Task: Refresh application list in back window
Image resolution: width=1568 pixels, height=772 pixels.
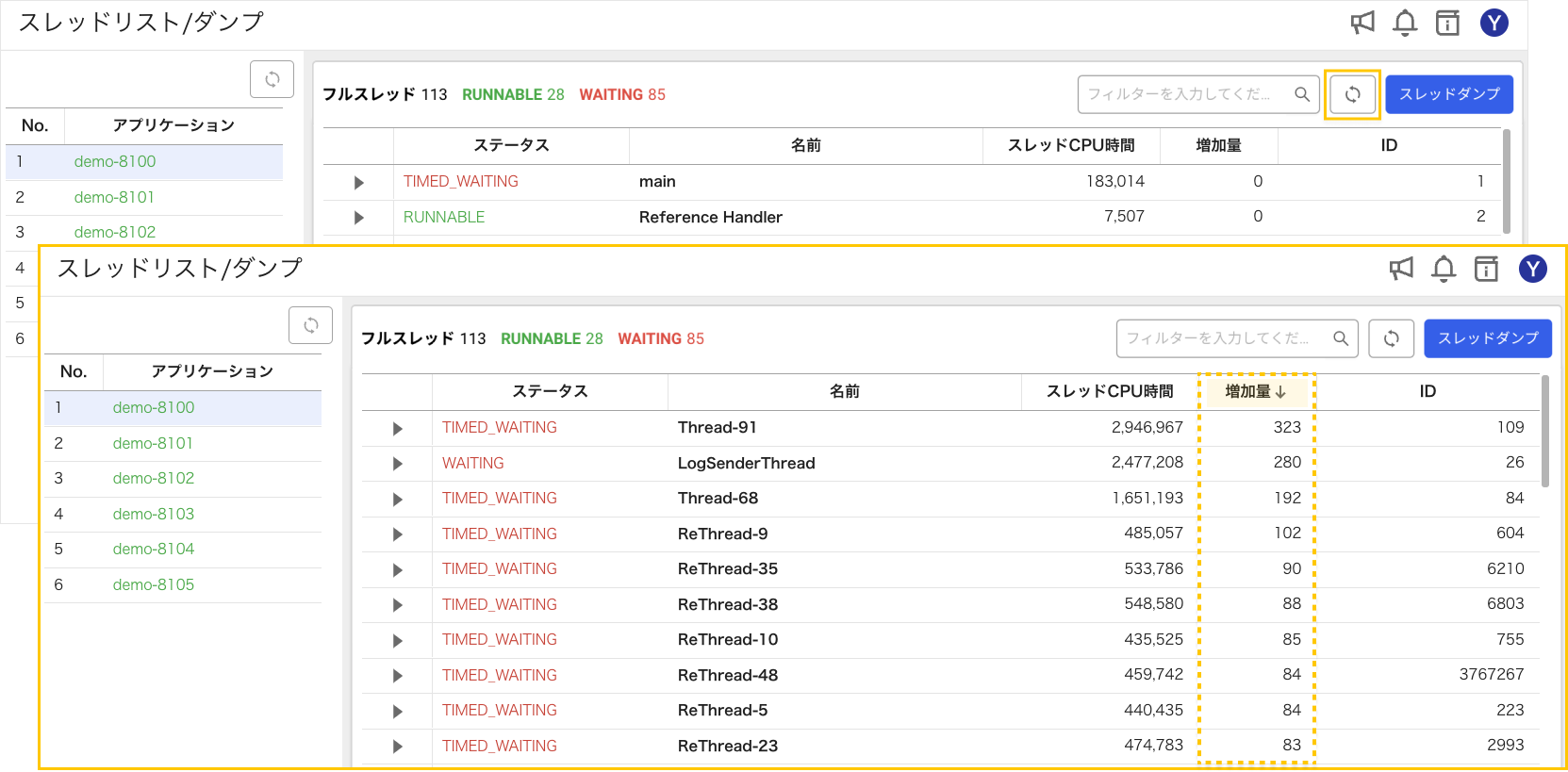Action: 272,79
